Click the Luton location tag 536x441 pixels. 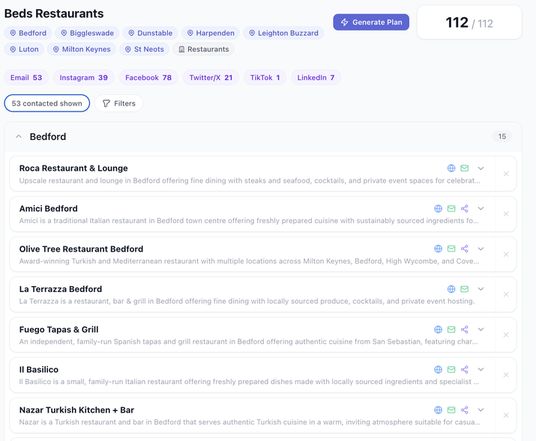pos(24,49)
